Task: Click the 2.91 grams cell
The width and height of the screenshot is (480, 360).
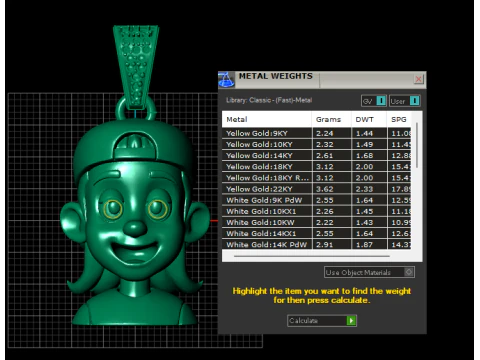Action: coord(331,244)
